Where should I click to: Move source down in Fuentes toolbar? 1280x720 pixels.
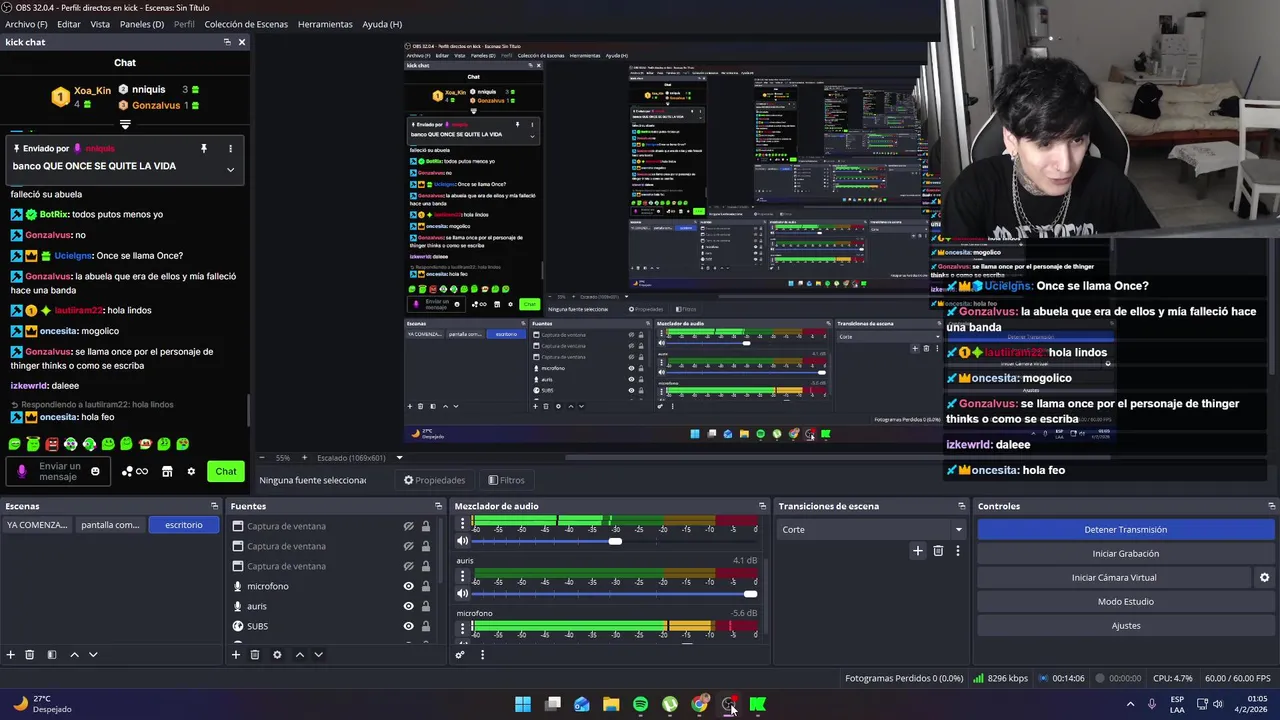click(318, 655)
